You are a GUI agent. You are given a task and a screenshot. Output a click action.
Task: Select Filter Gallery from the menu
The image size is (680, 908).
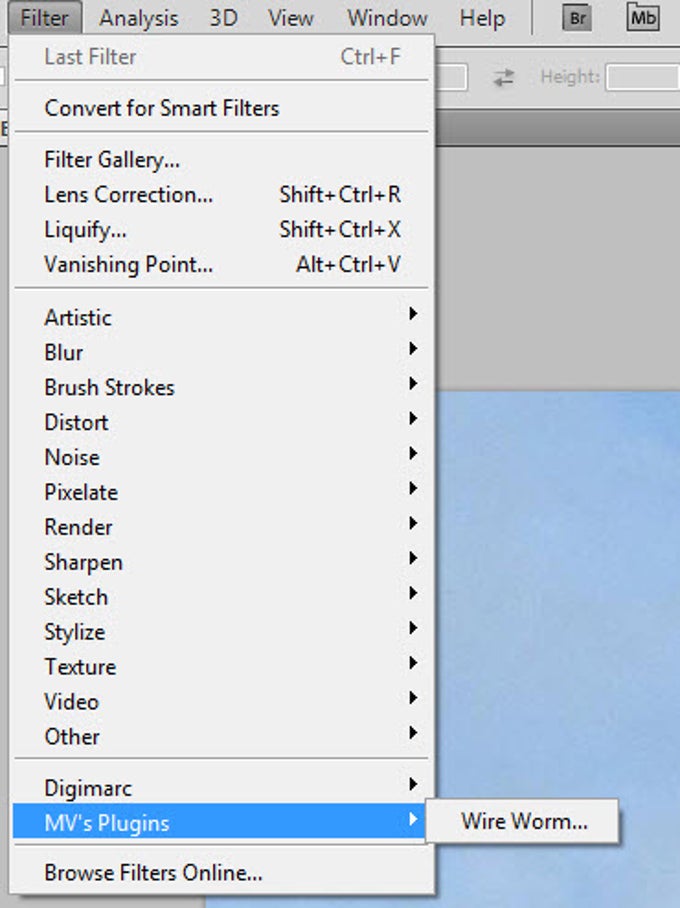pos(112,159)
